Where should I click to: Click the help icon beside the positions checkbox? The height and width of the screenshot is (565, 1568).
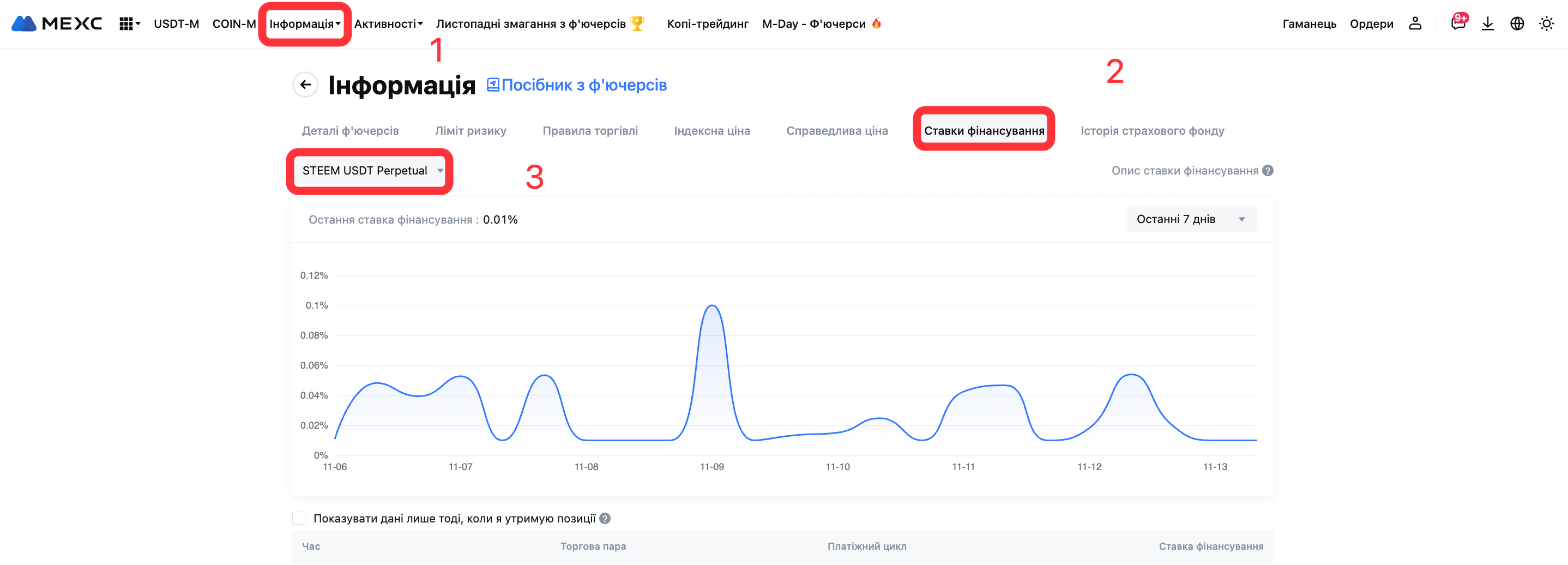click(605, 519)
